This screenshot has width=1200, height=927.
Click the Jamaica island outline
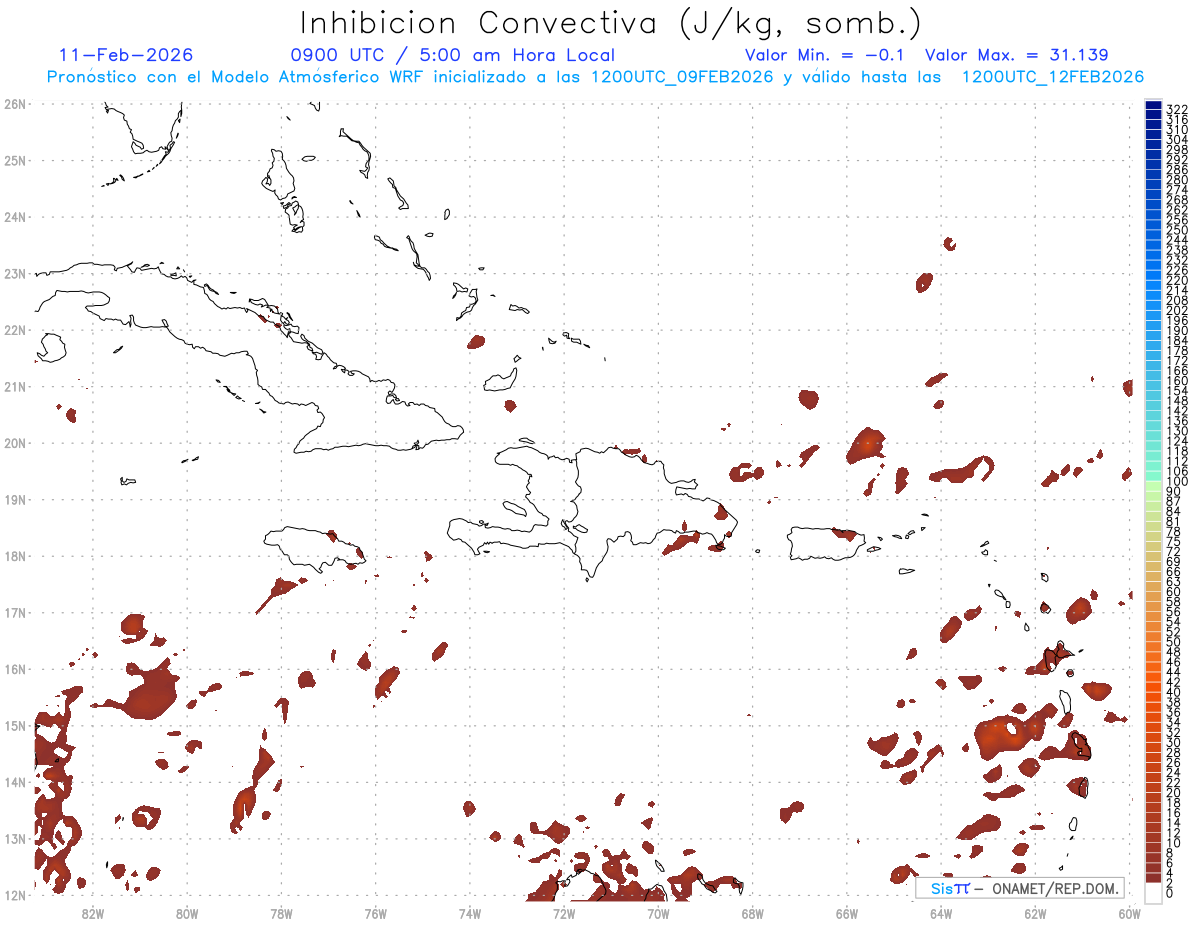(313, 548)
